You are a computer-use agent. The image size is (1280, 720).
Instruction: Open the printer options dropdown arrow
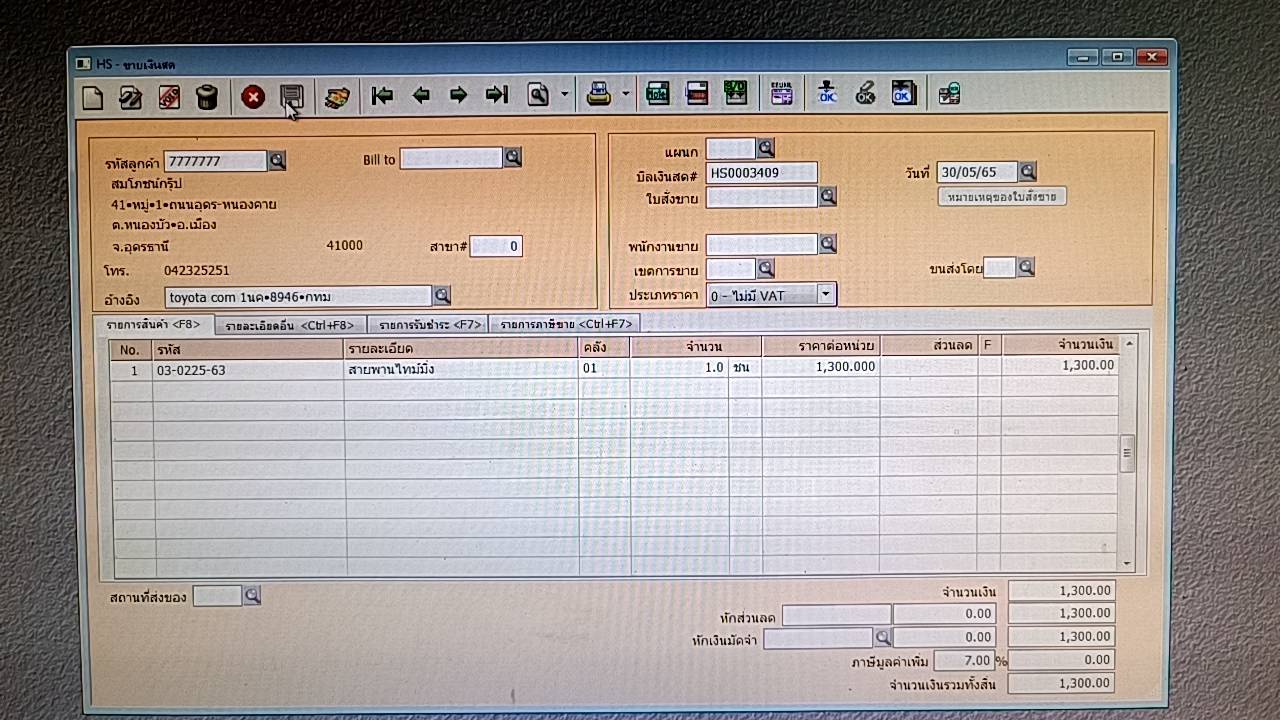(x=626, y=96)
